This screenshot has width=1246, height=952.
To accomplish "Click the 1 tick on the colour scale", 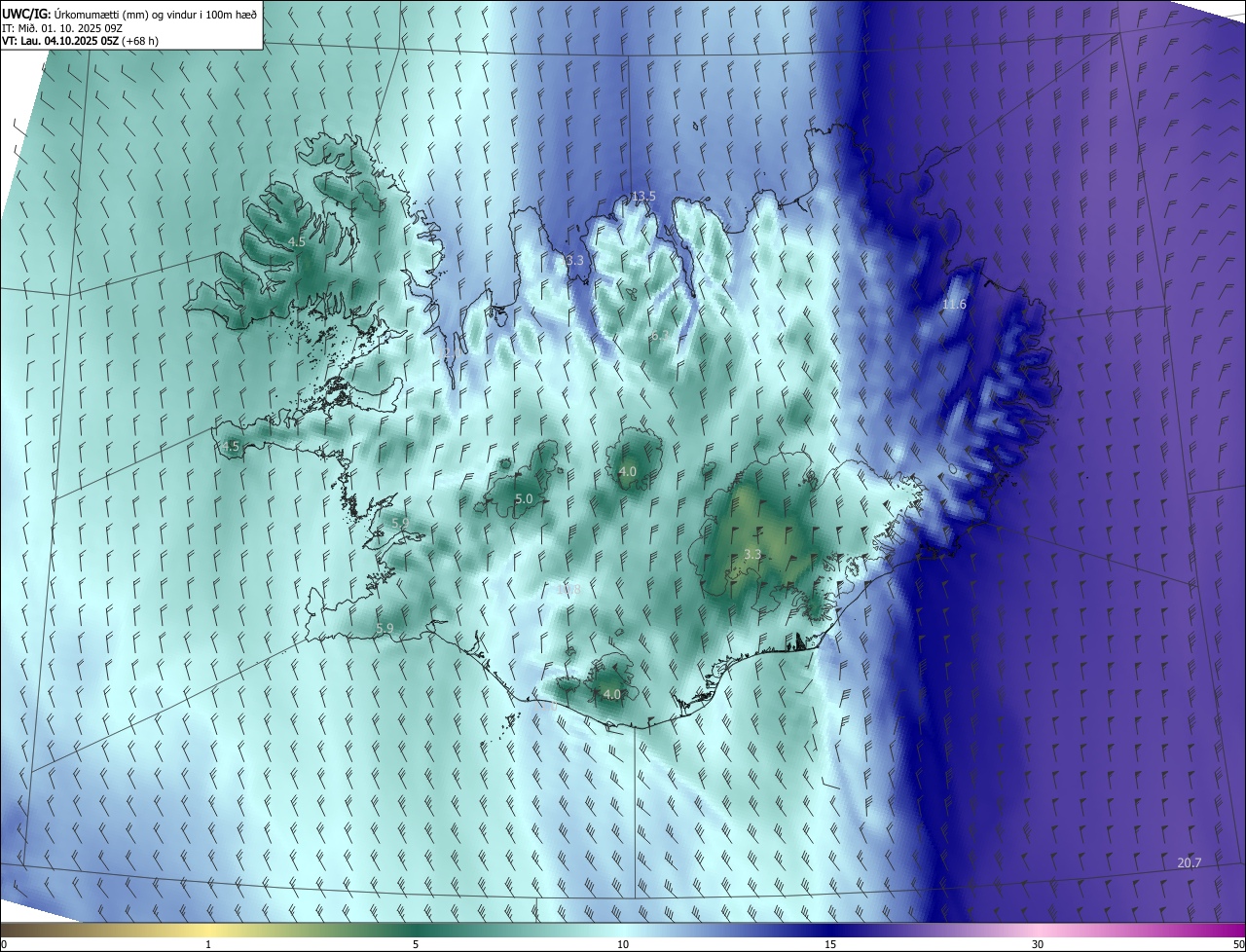I will tap(208, 944).
